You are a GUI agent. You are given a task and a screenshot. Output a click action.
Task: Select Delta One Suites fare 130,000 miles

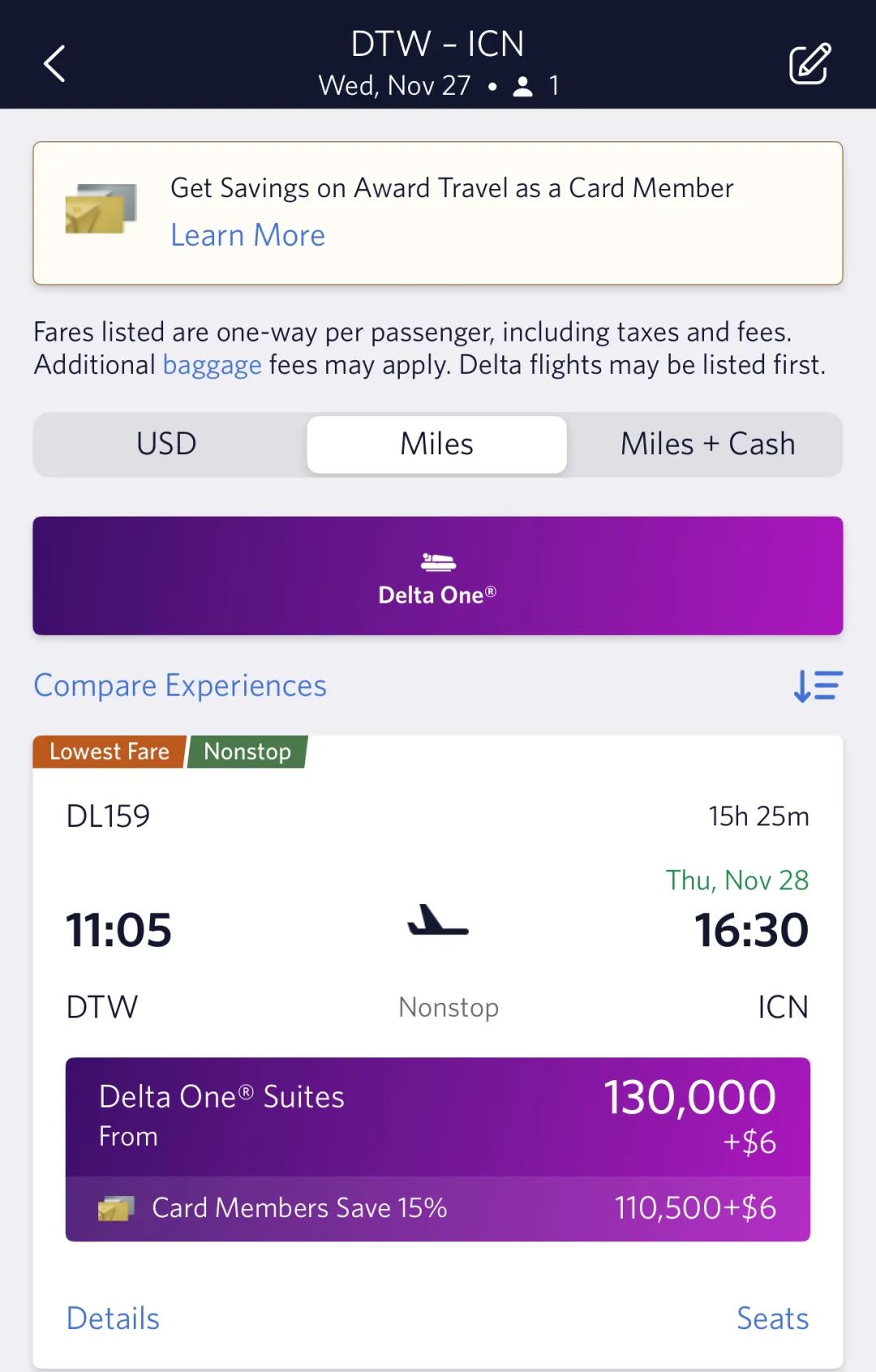(438, 1116)
